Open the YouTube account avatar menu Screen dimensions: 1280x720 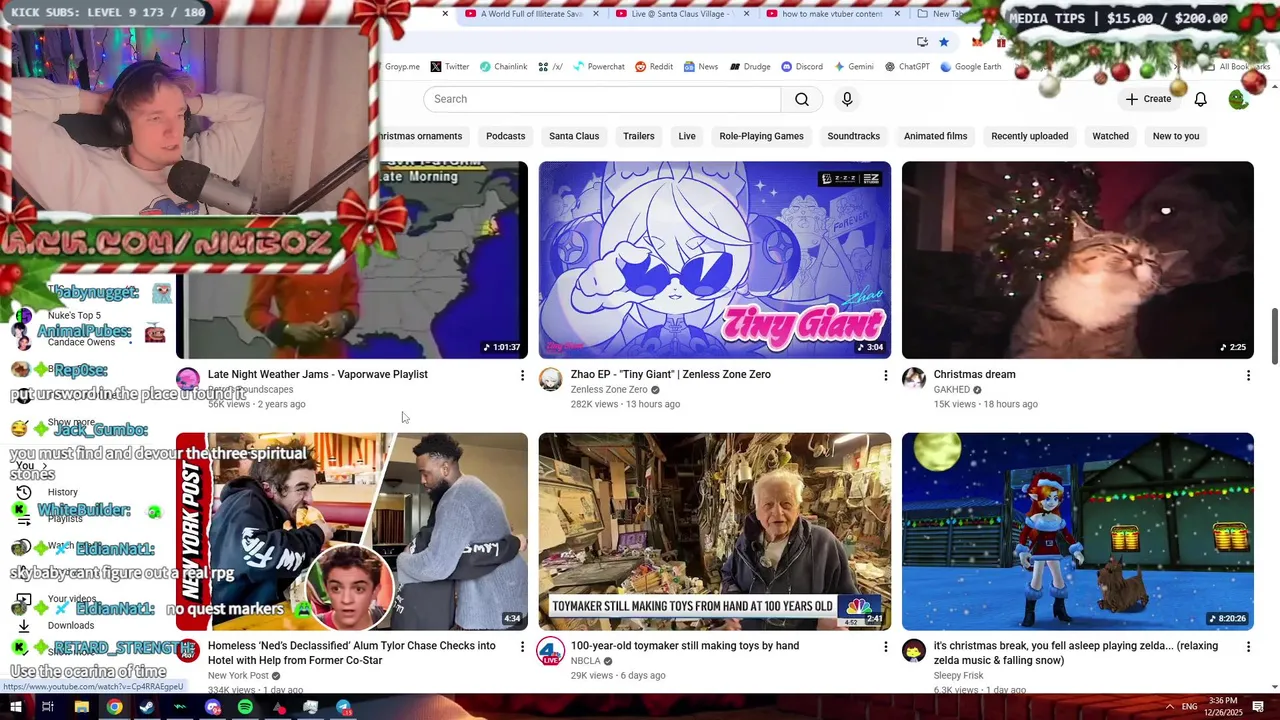1238,99
